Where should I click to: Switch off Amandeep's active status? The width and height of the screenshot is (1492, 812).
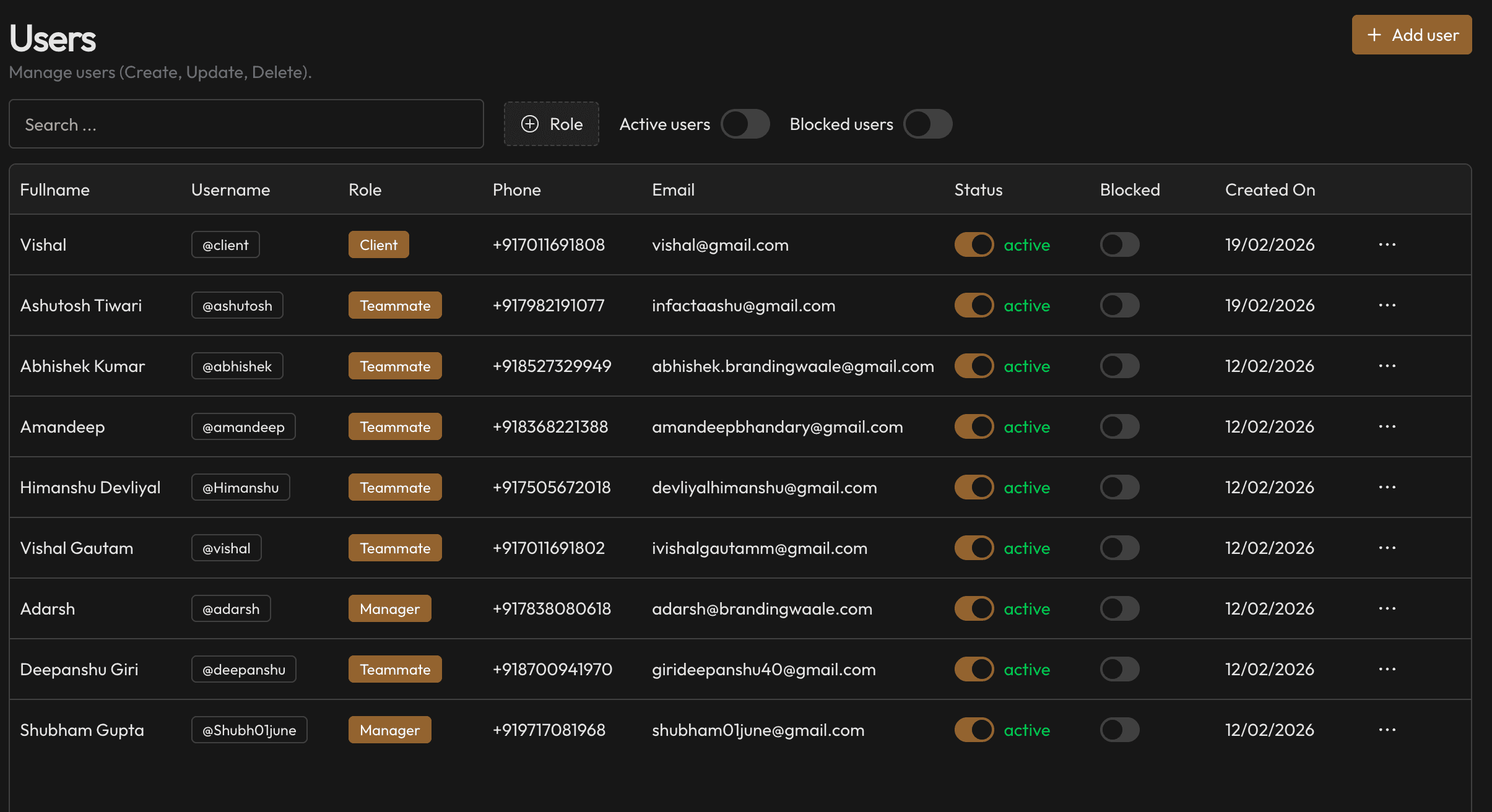pyautogui.click(x=974, y=426)
